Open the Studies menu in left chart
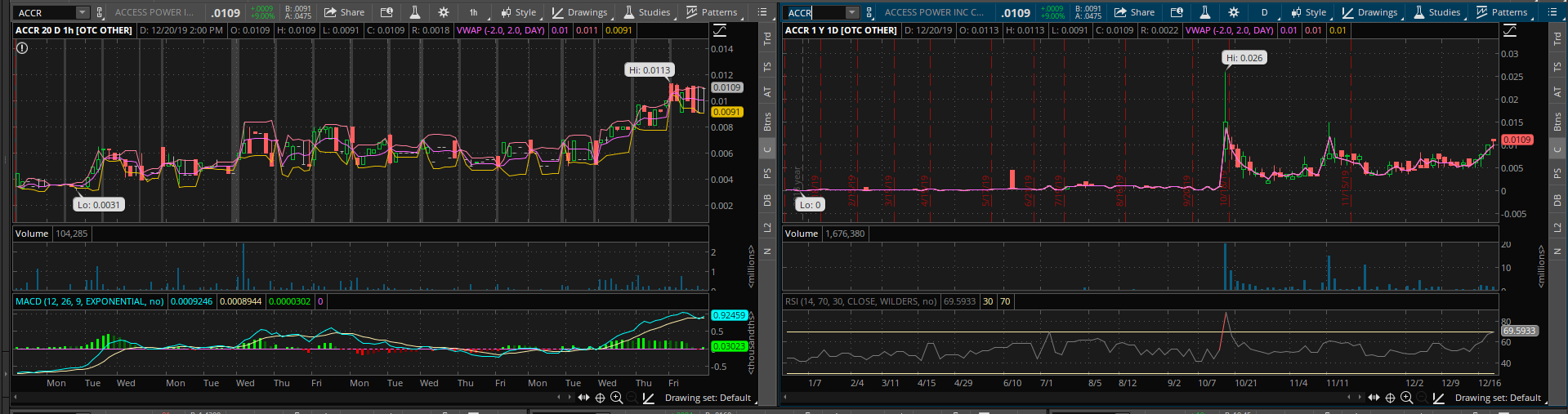 [646, 12]
